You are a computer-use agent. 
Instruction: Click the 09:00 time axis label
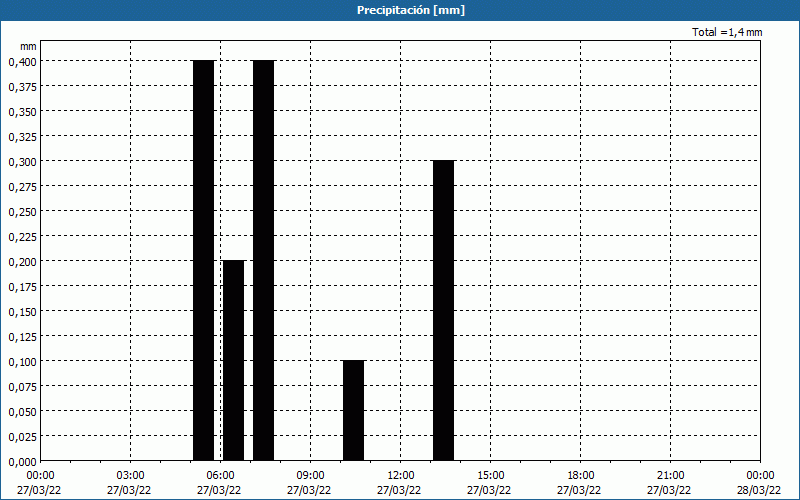tap(310, 476)
